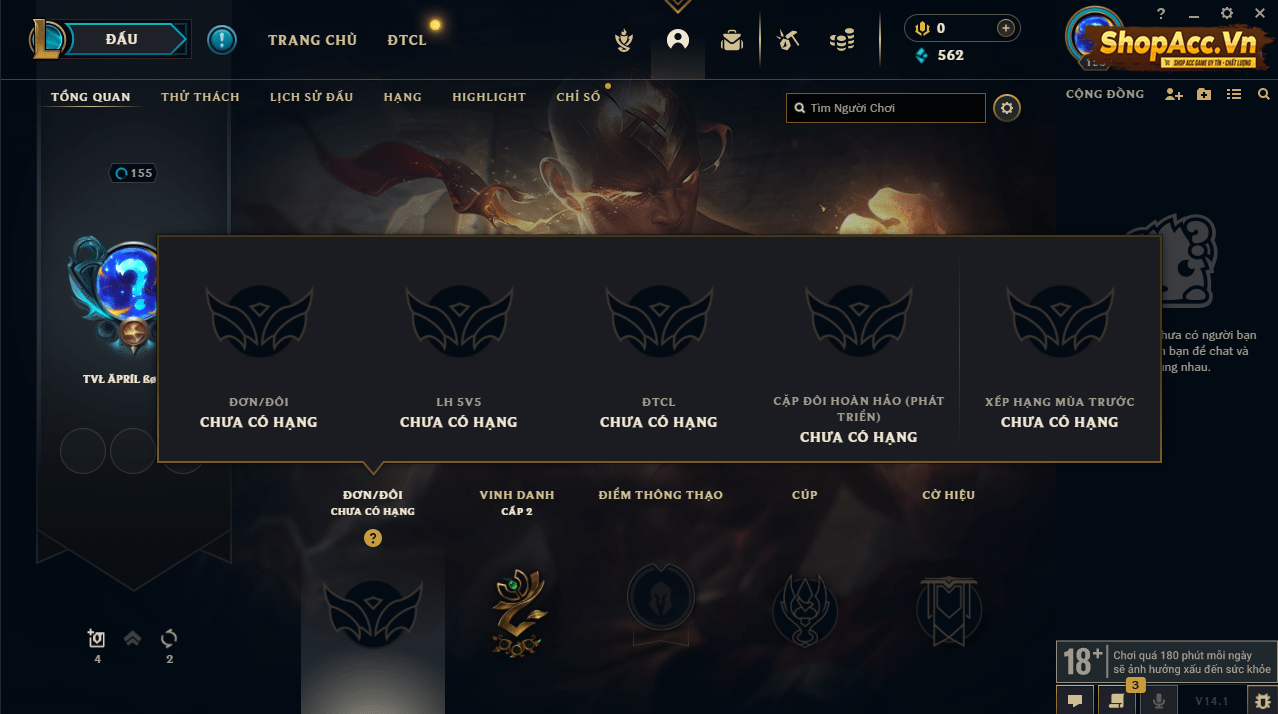The image size is (1278, 714).
Task: Switch to the THỬ THÁCH tab
Action: coord(200,97)
